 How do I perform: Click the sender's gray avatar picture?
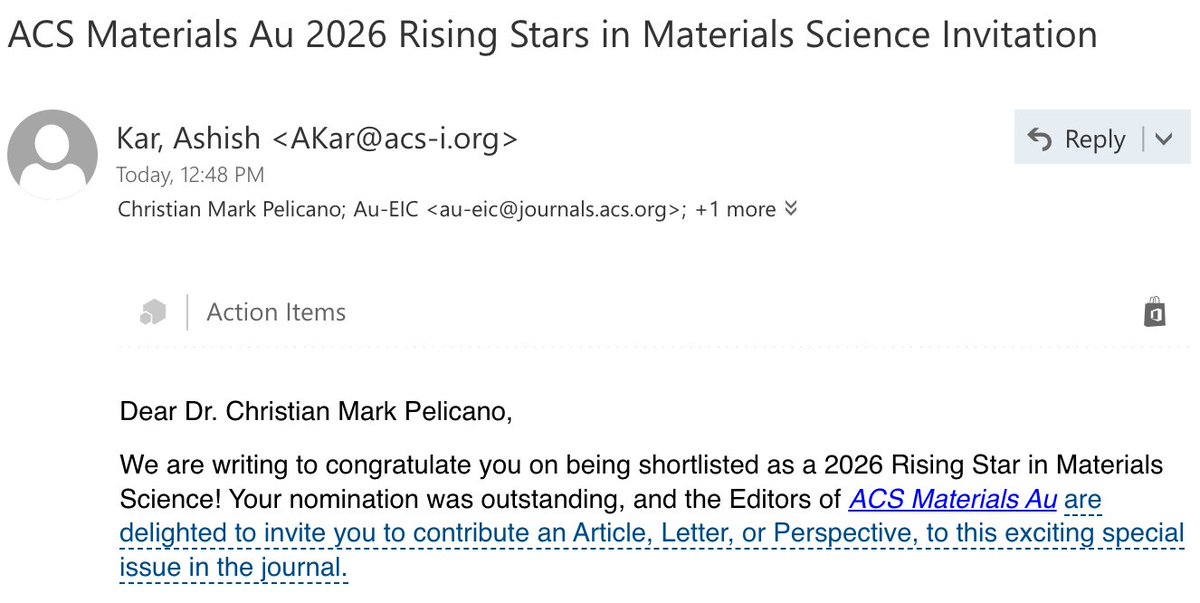coord(52,155)
